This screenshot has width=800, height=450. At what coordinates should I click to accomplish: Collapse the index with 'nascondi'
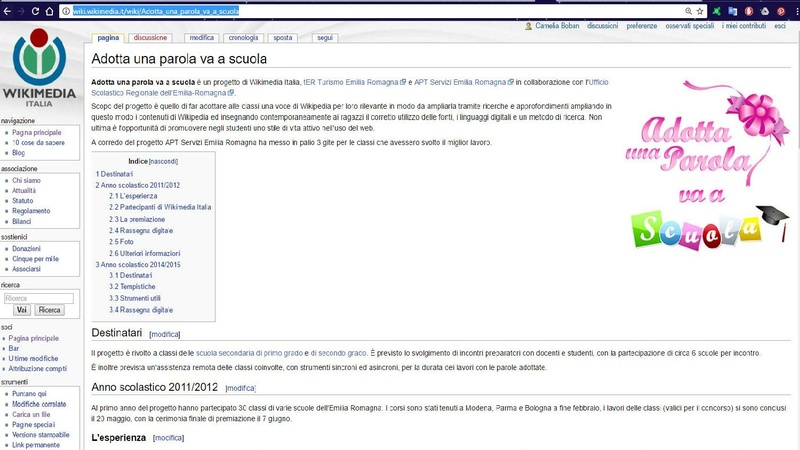[x=163, y=161]
